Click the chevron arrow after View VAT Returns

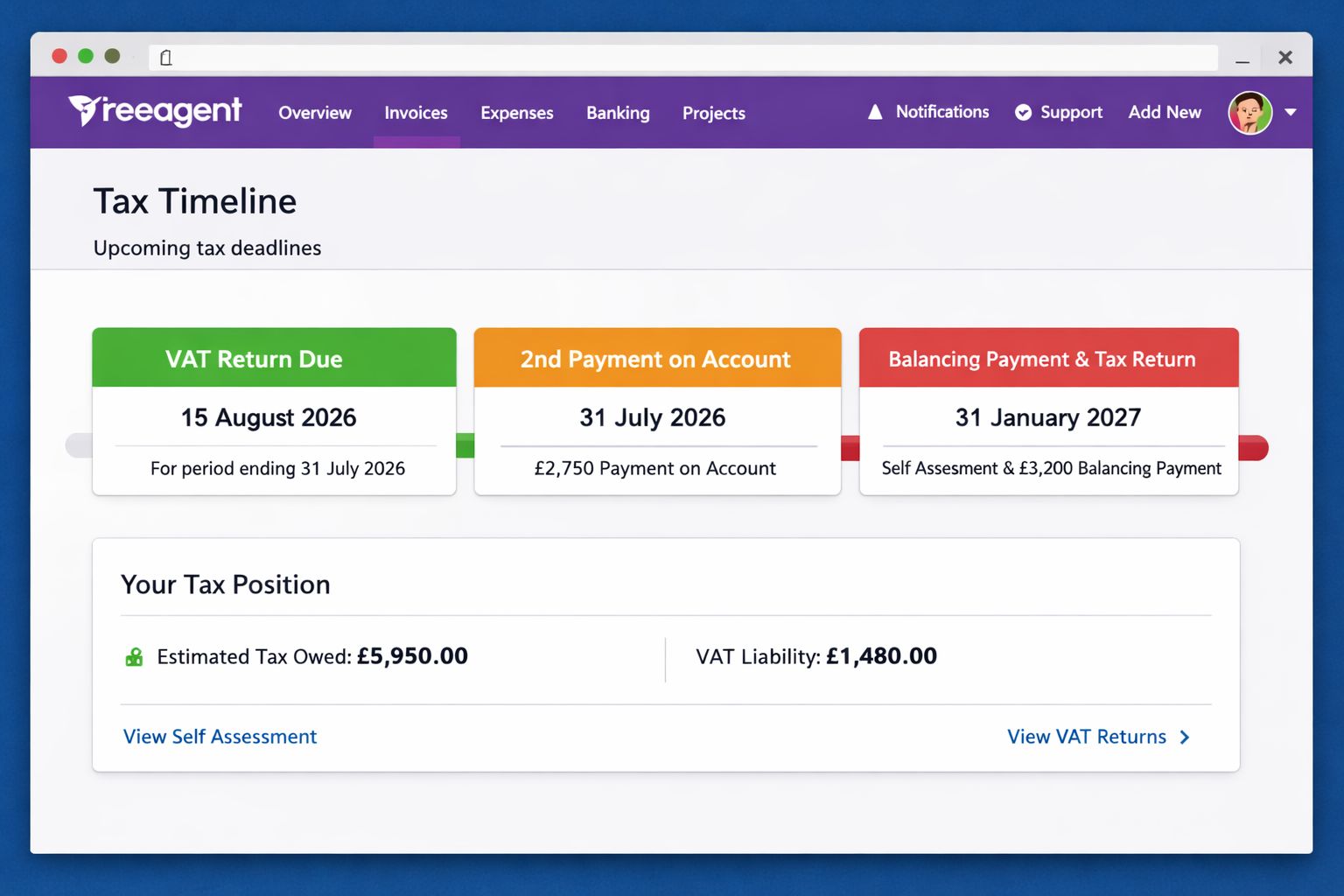coord(1185,737)
